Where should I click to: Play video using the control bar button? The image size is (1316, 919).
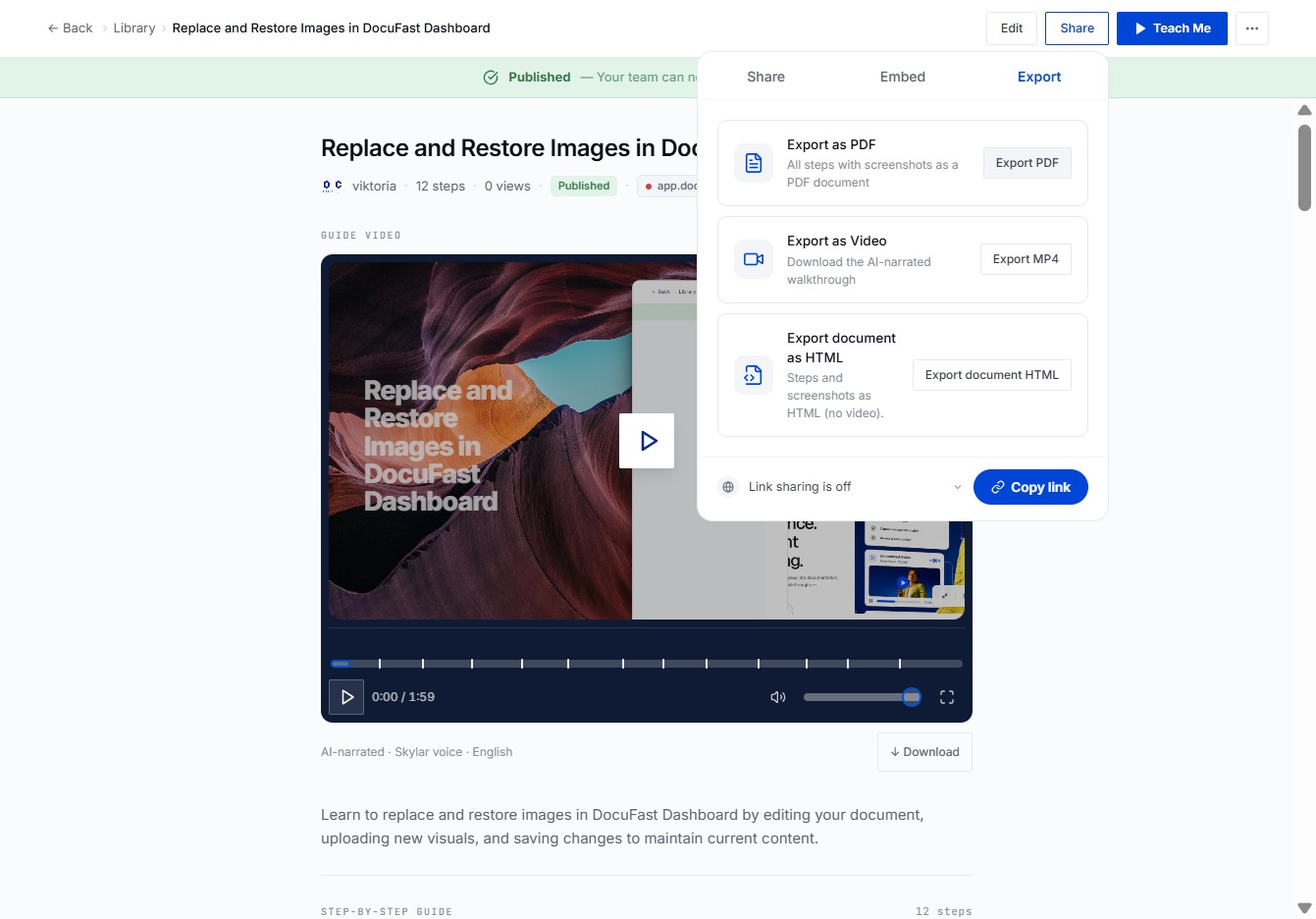pyautogui.click(x=346, y=697)
